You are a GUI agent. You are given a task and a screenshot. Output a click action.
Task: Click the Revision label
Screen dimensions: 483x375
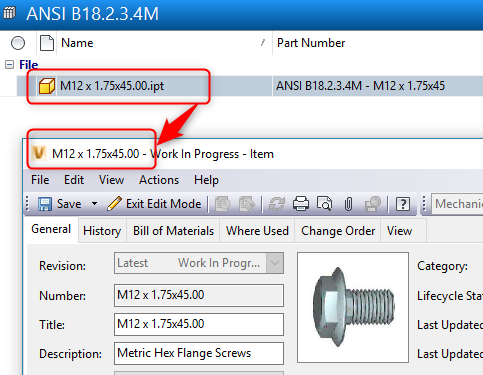click(62, 266)
